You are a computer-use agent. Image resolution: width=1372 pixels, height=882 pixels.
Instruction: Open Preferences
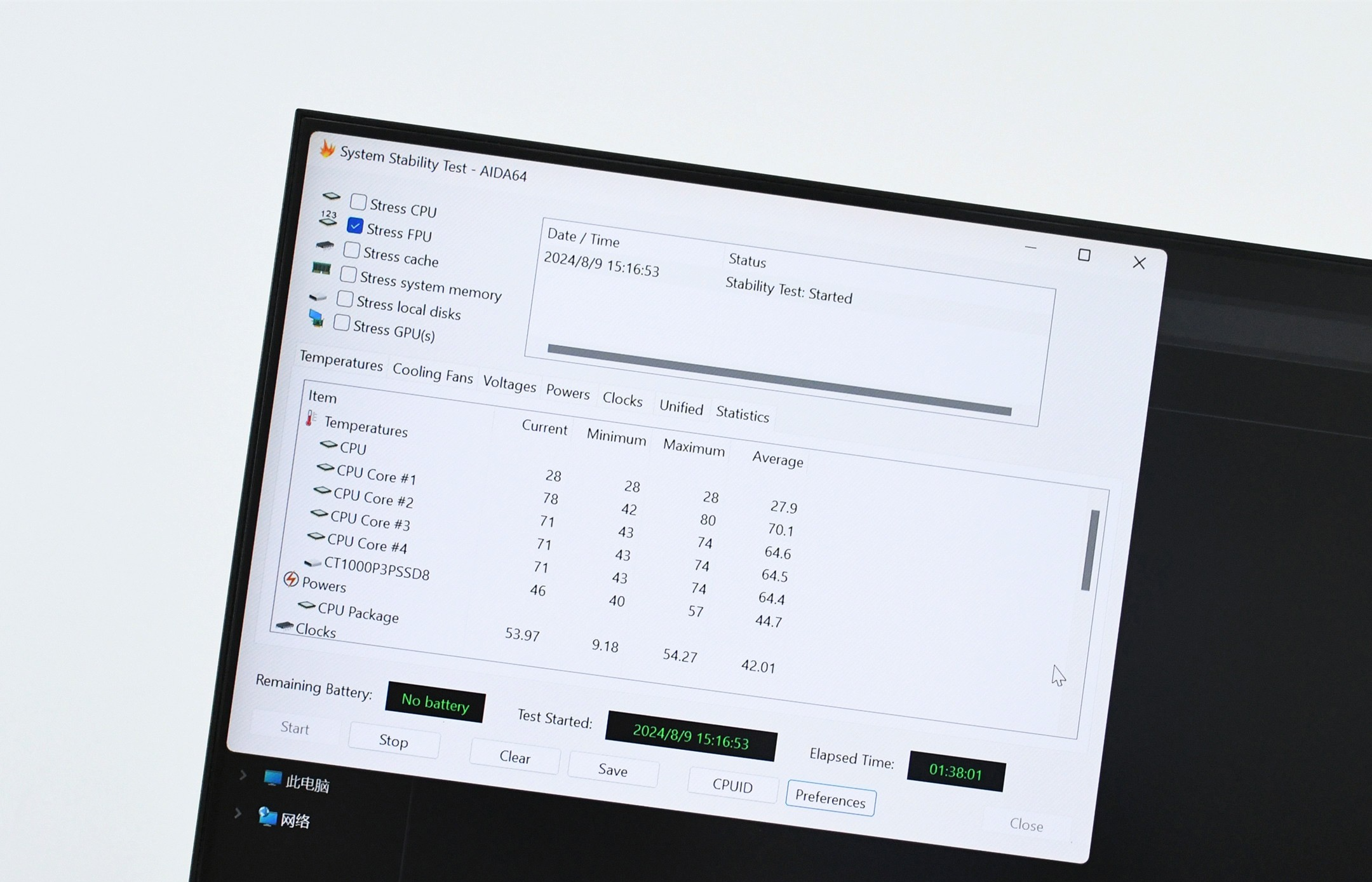coord(830,799)
